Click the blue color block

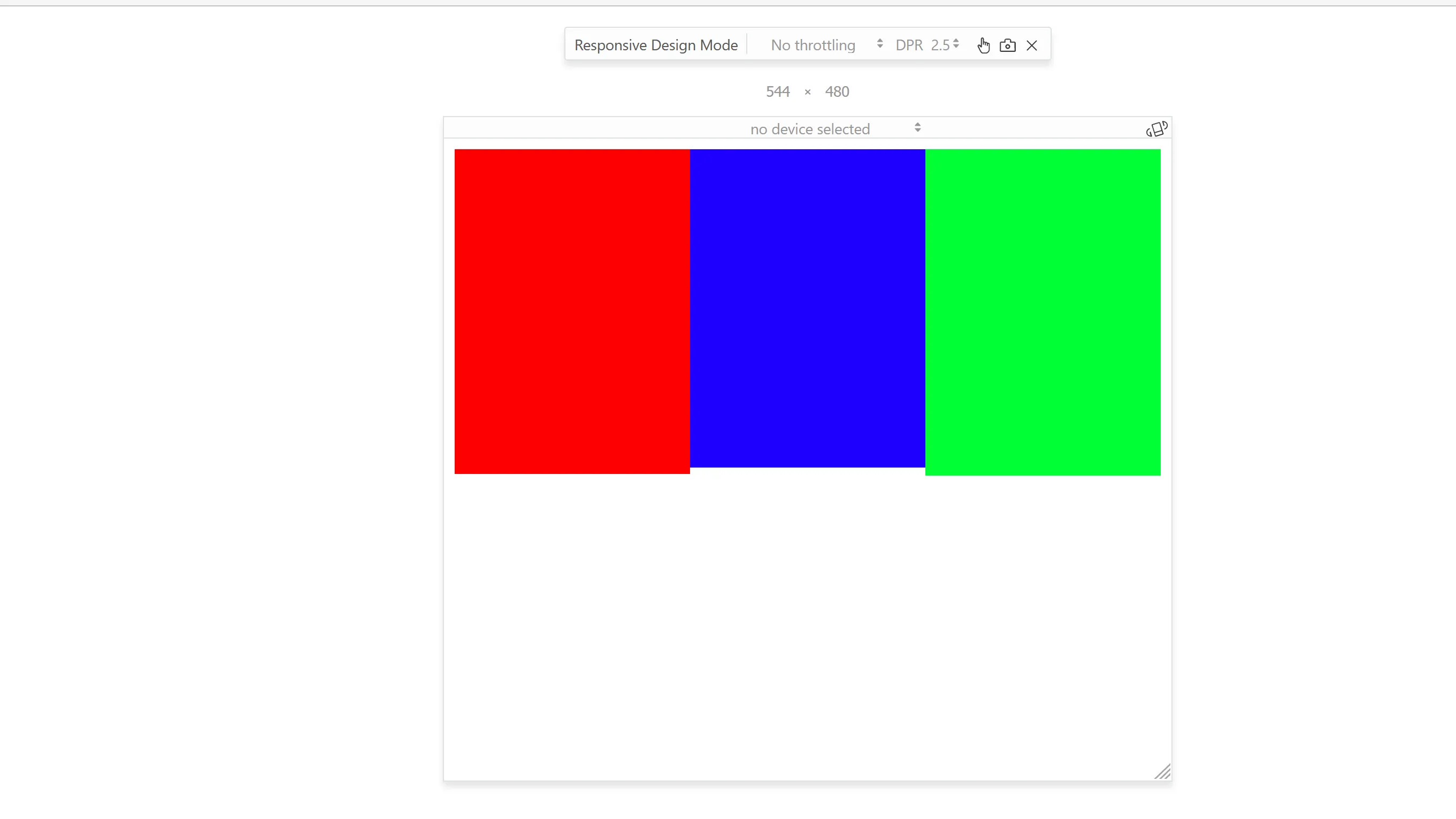807,308
